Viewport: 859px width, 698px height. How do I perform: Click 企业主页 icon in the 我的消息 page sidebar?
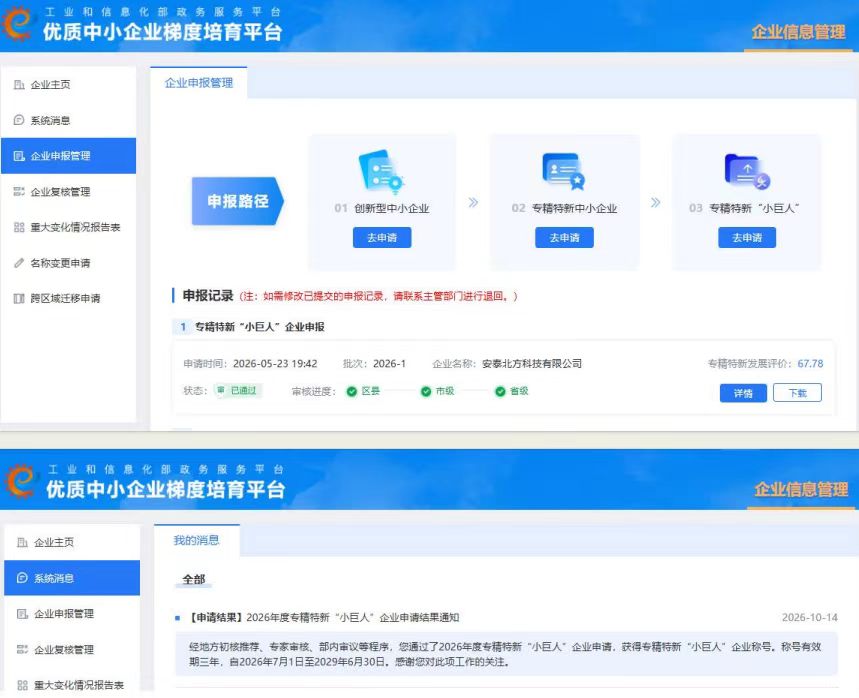22,542
